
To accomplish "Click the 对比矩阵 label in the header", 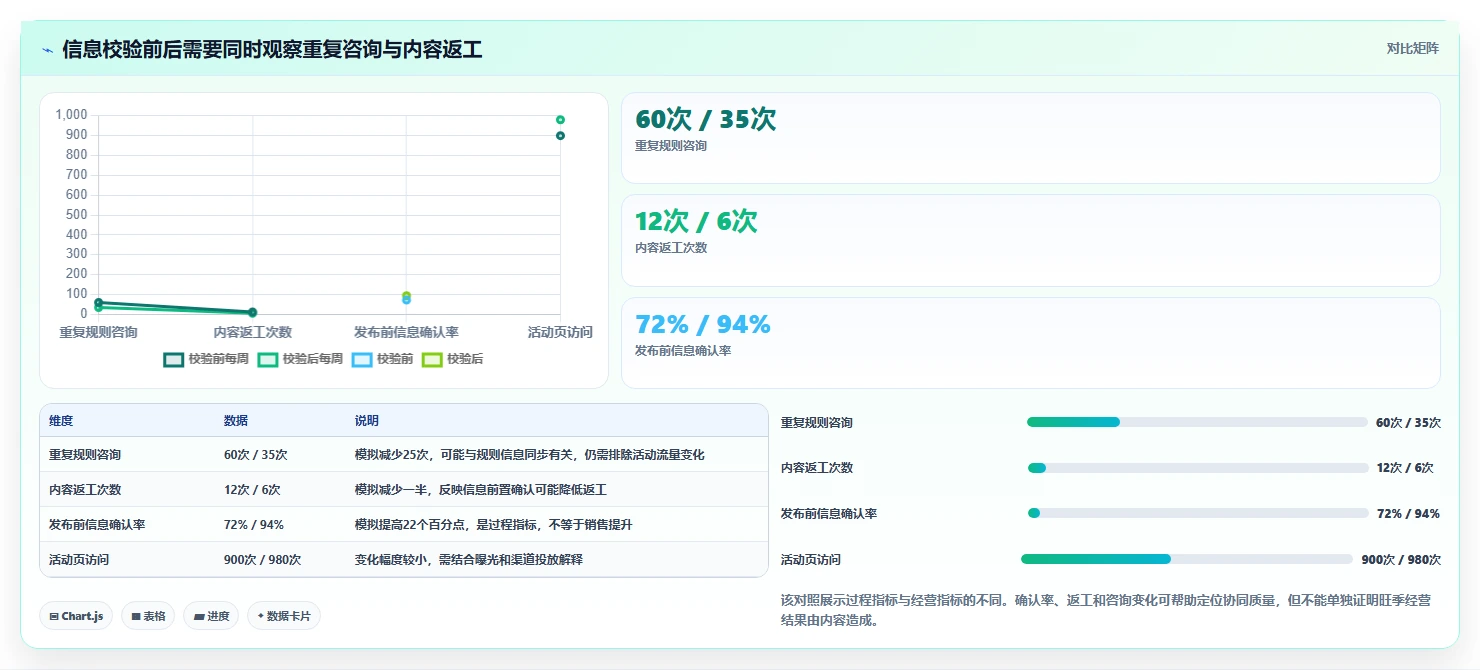I will [x=1412, y=49].
